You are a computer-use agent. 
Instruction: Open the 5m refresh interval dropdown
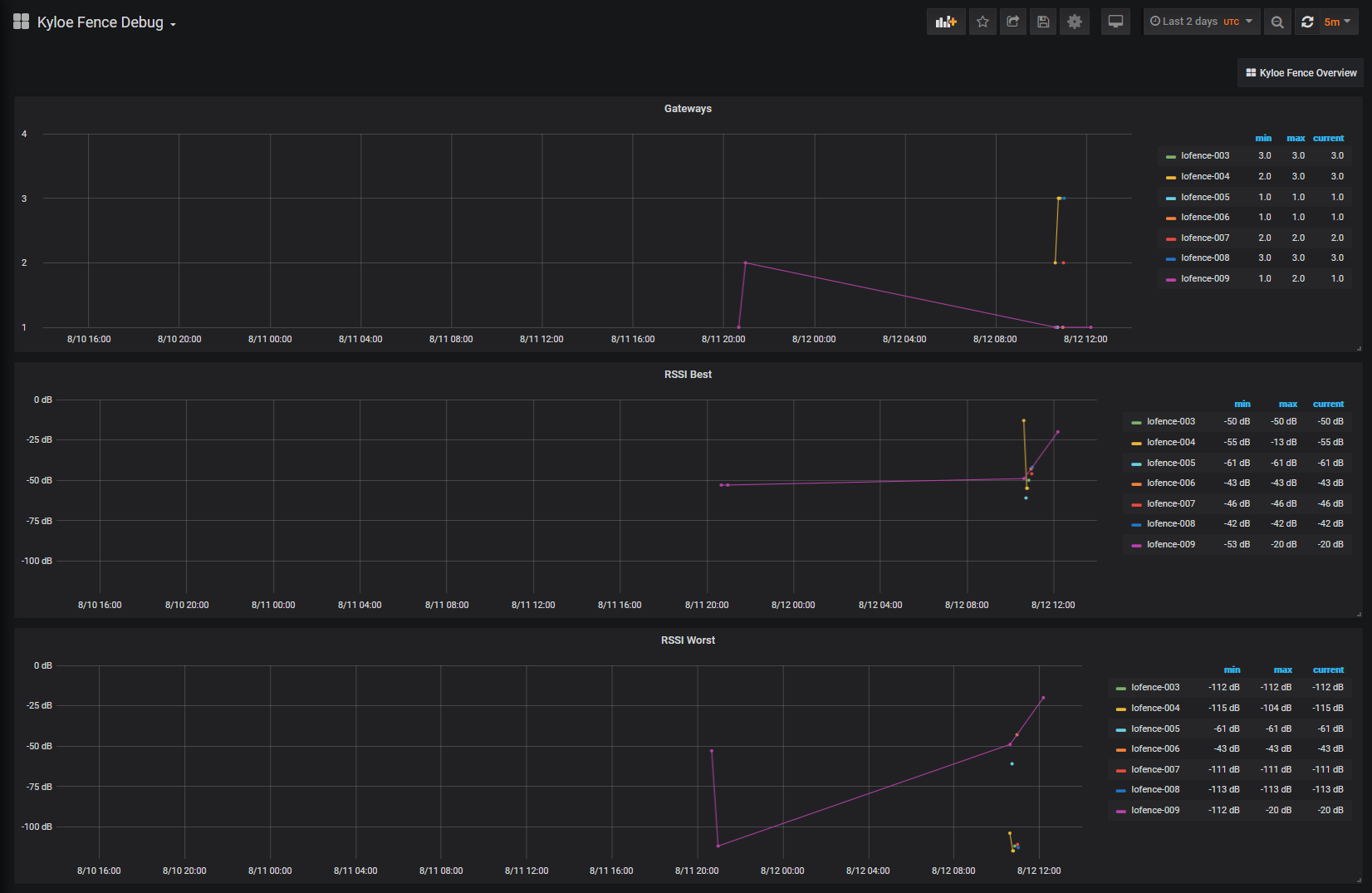1338,22
